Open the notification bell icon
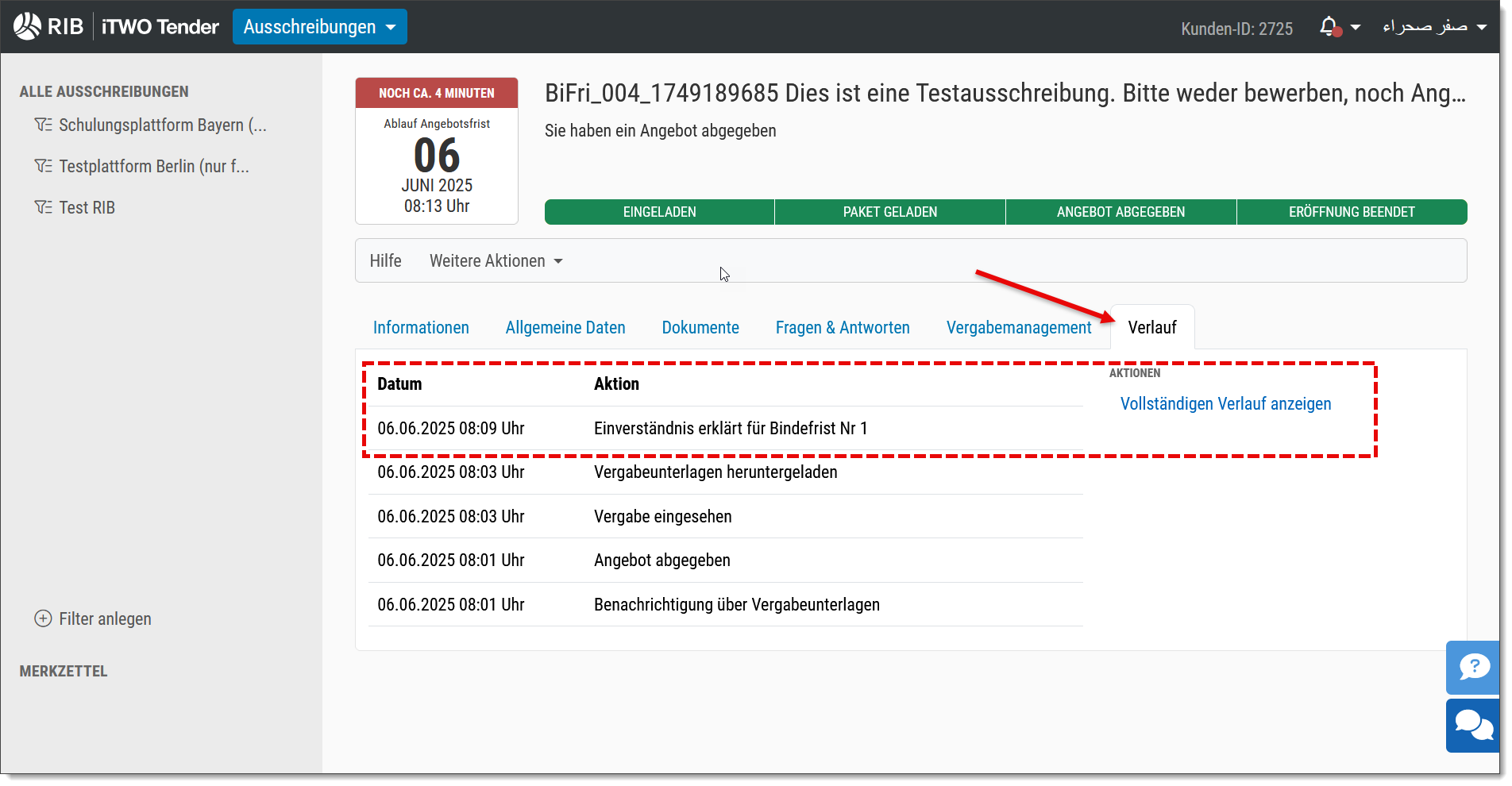This screenshot has height=786, width=1512. click(x=1329, y=27)
